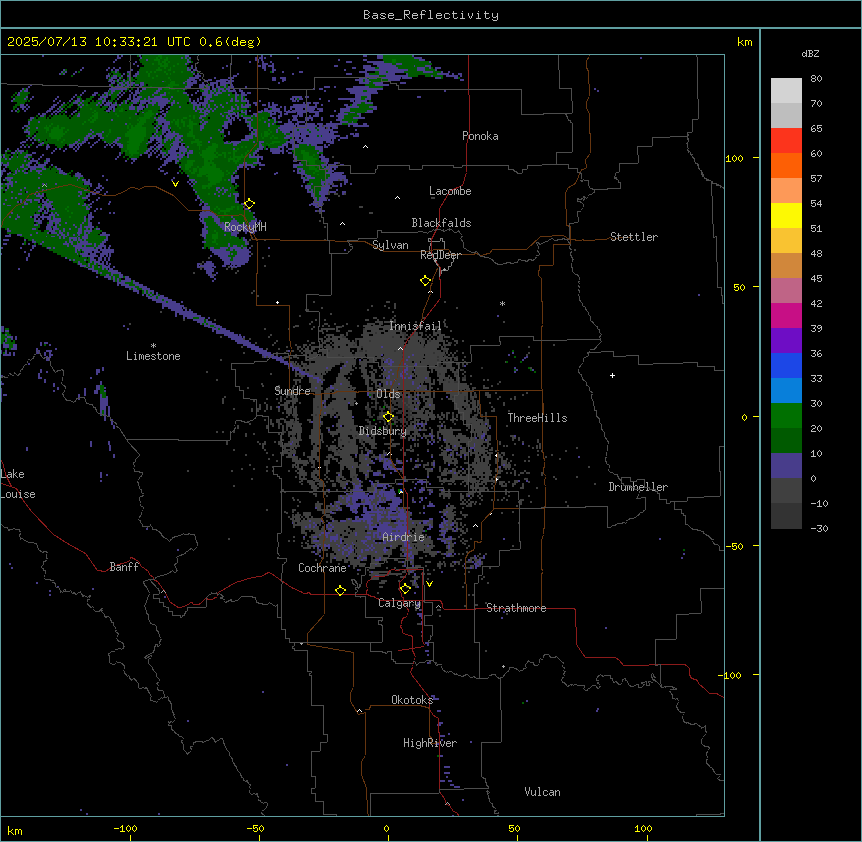Click the Base_Reflectivity title
The height and width of the screenshot is (842, 862).
[431, 15]
